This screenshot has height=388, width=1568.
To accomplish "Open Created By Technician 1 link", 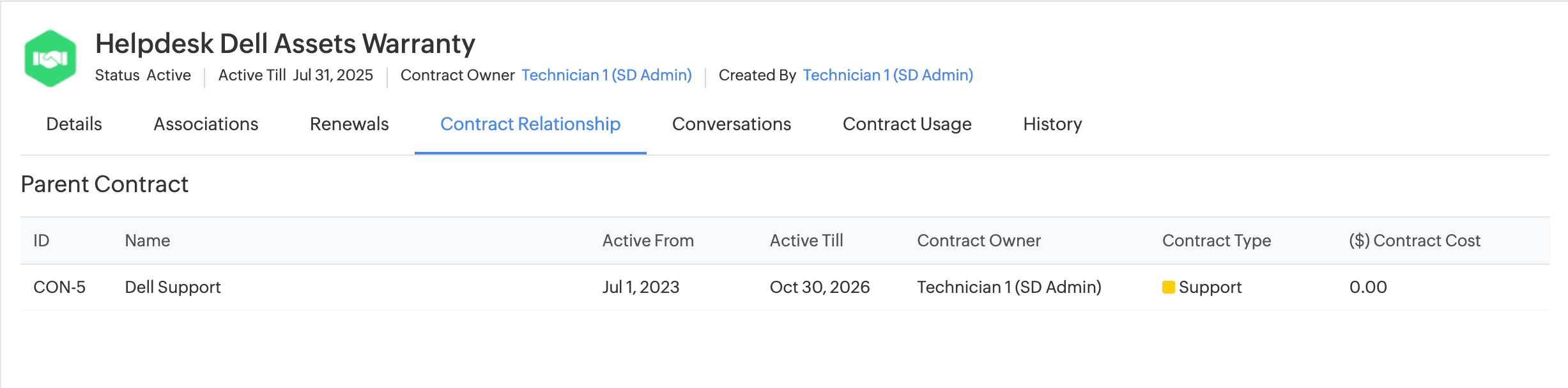I will click(x=888, y=75).
